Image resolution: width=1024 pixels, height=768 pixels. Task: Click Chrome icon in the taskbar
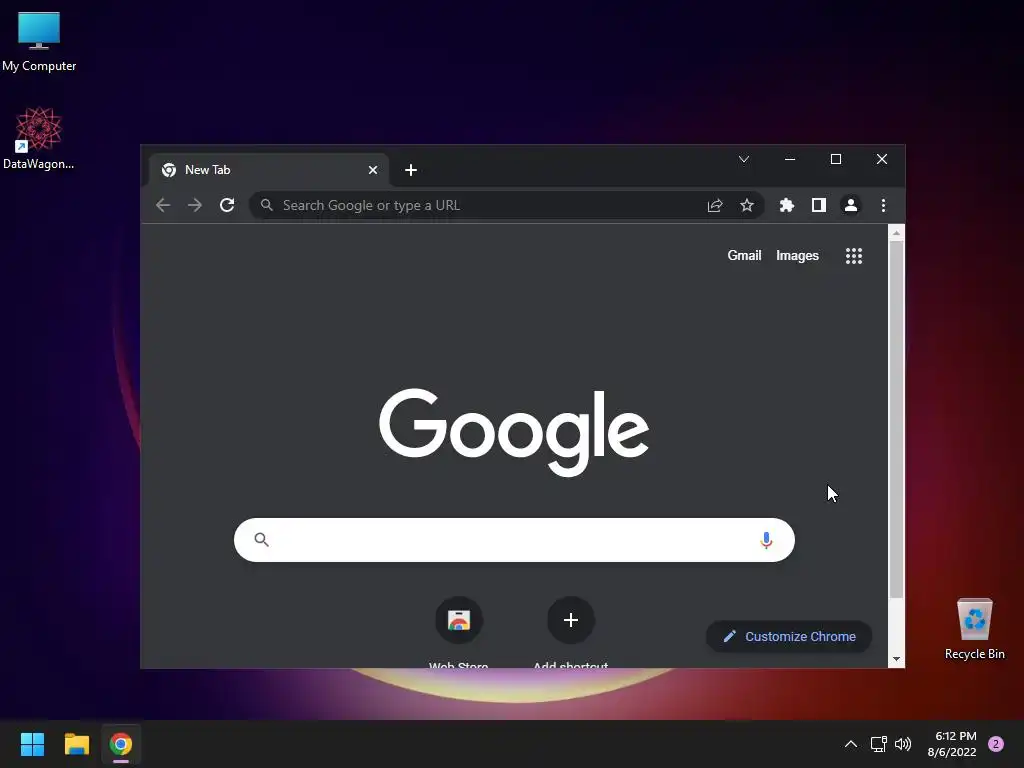(121, 744)
